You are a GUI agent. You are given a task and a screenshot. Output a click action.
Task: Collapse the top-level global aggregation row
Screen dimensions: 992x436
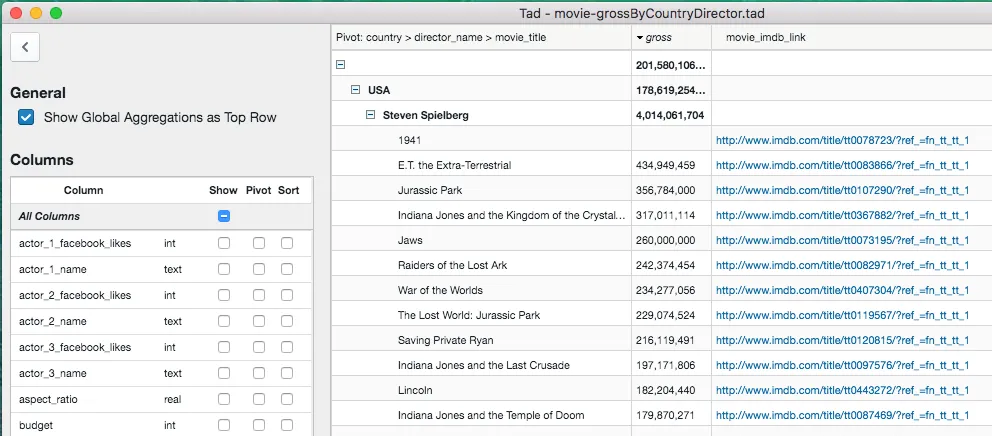[340, 65]
